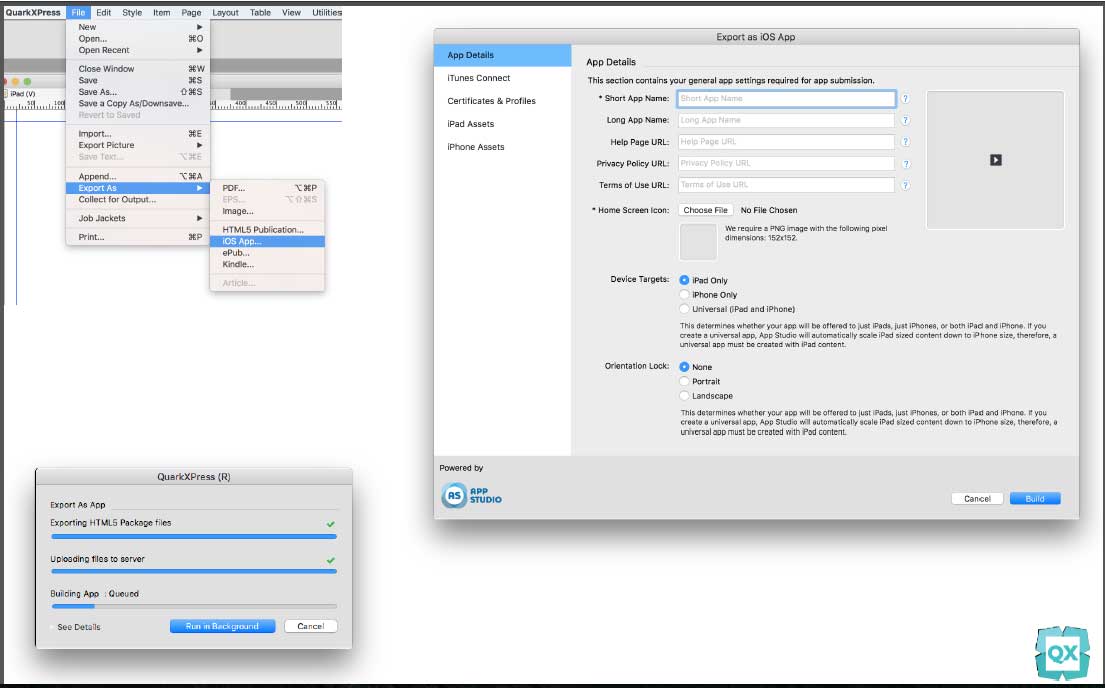Open help for Terms of Use URL
Viewport: 1105px width, 688px height.
point(906,185)
